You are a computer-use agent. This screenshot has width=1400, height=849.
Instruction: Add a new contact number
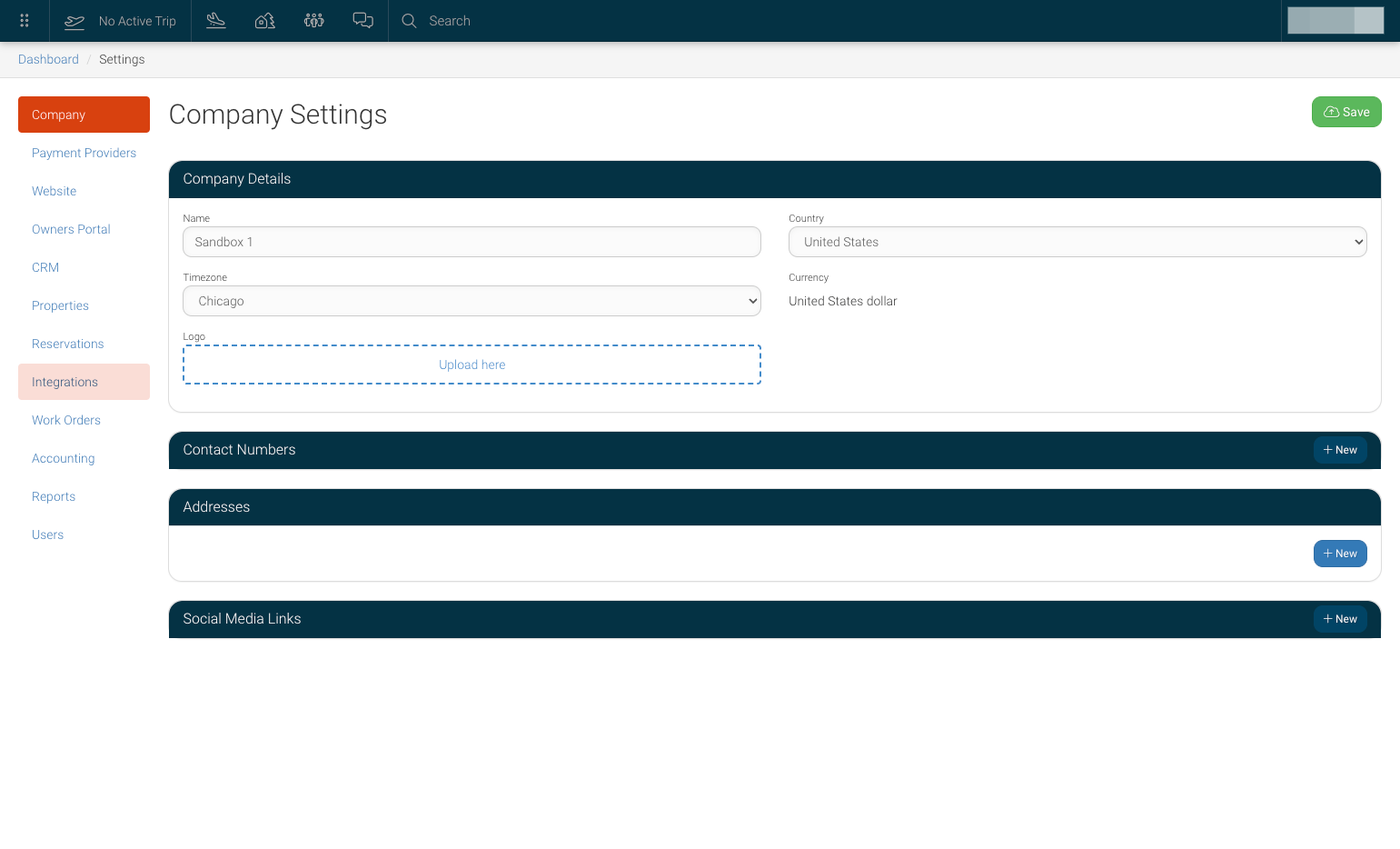1340,450
